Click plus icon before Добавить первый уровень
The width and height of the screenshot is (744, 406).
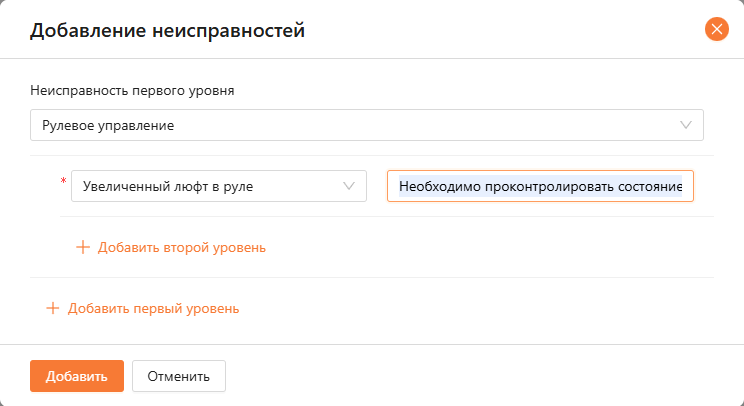click(x=53, y=308)
